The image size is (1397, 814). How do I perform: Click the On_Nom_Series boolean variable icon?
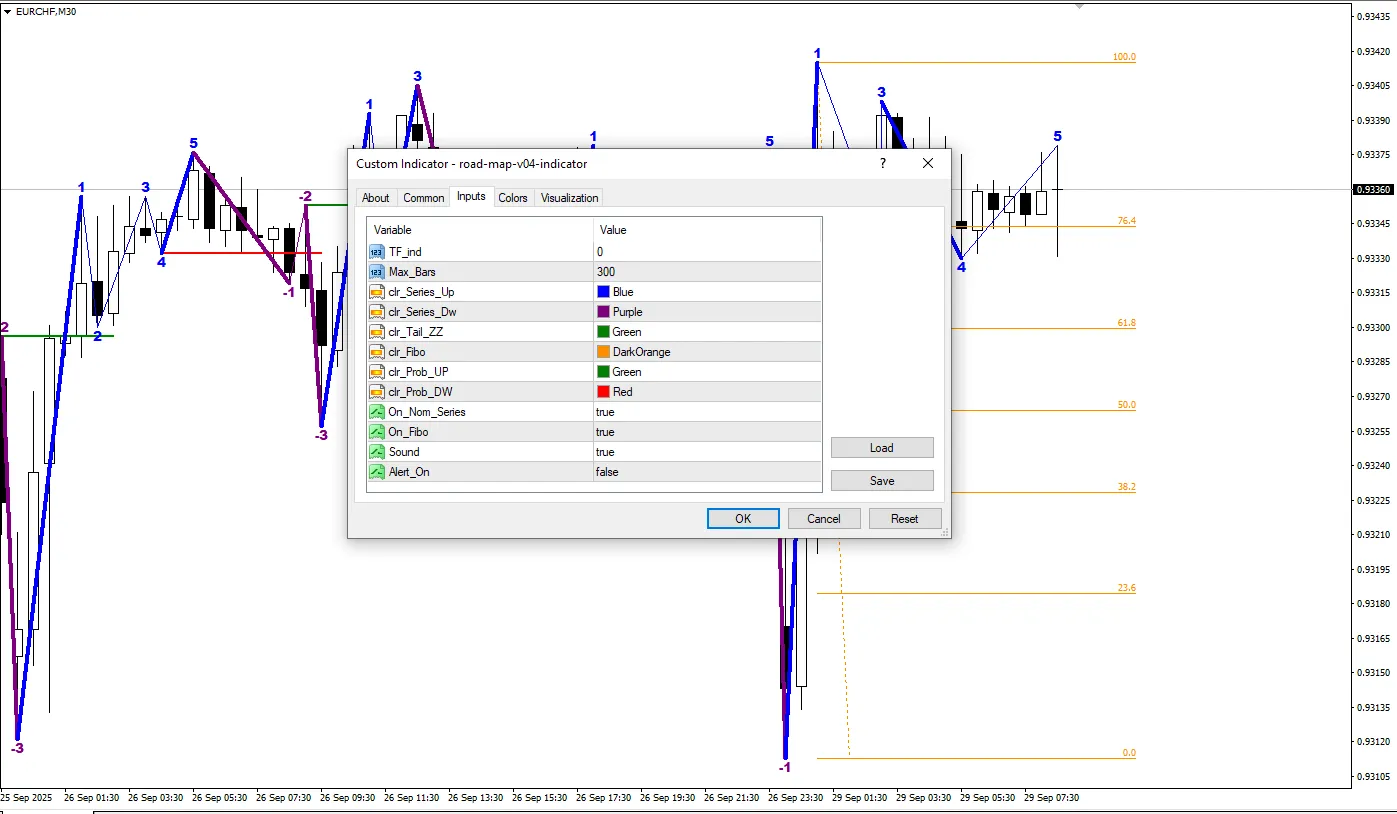point(377,412)
